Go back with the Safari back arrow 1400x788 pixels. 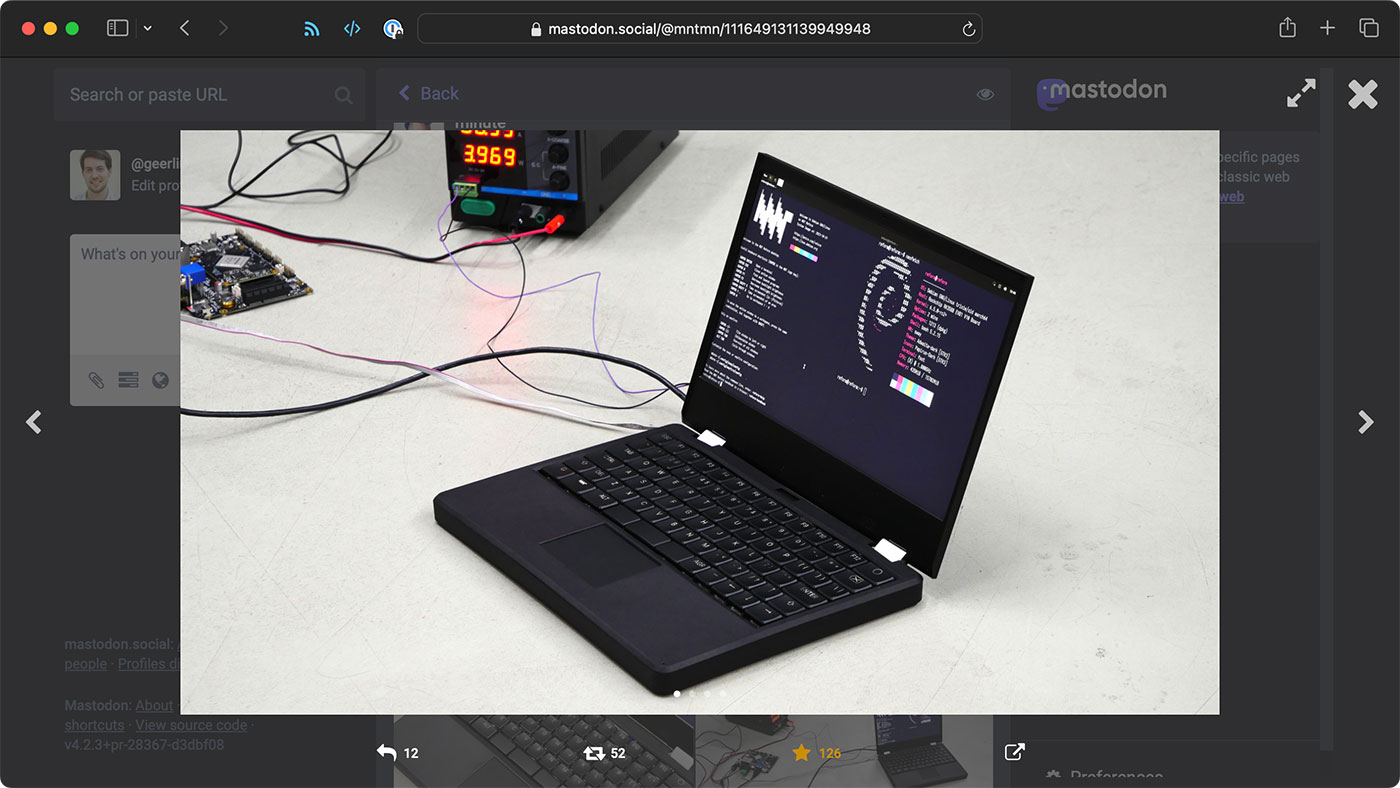(x=184, y=28)
